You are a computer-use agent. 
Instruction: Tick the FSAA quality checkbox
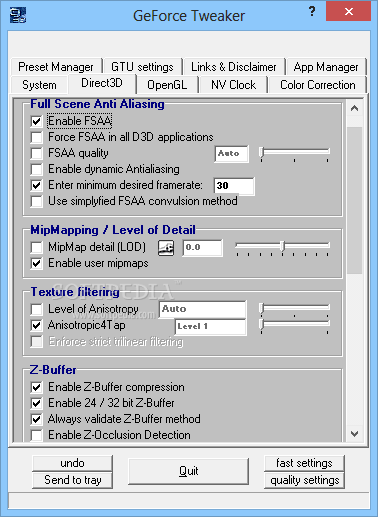pos(36,153)
